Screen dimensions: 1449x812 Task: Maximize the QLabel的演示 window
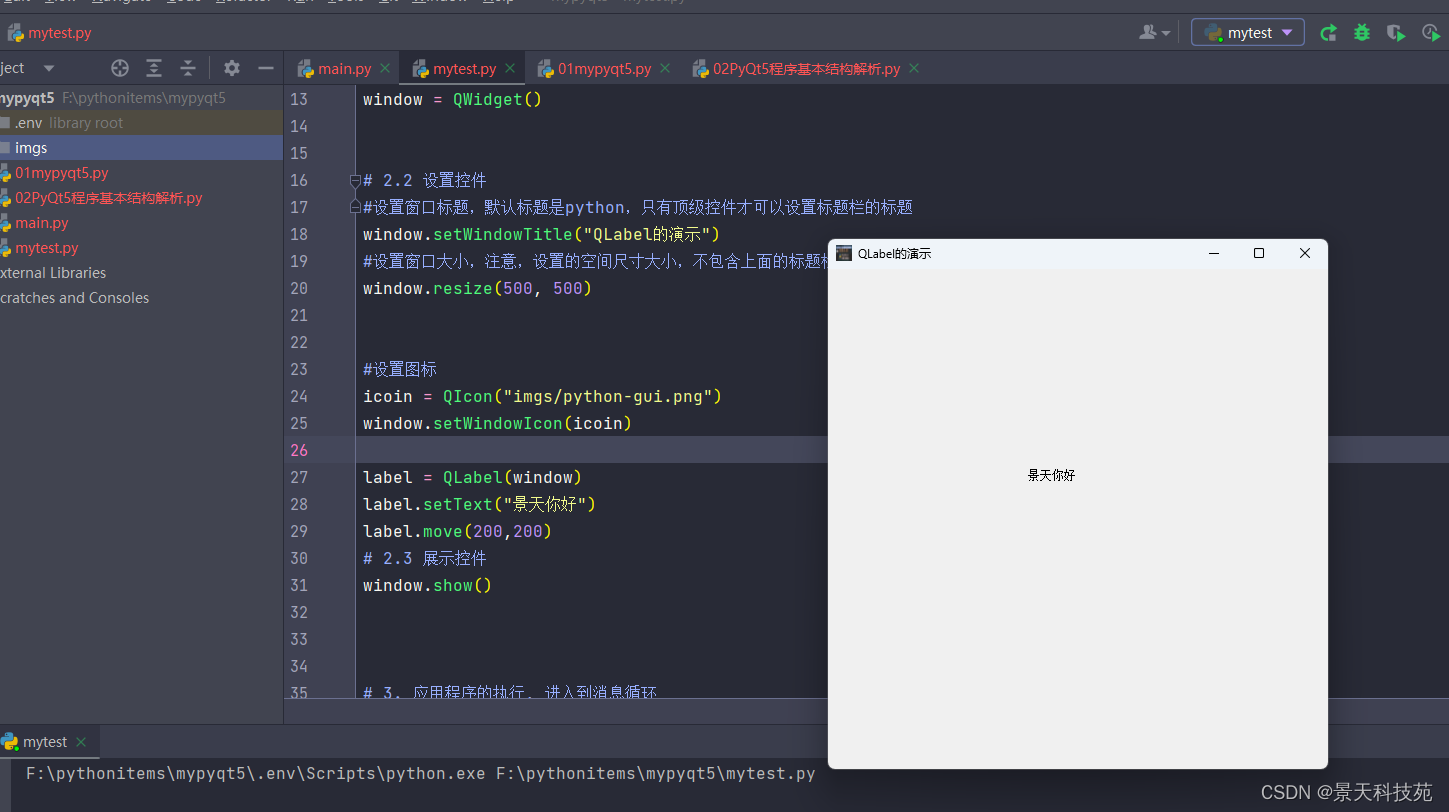[x=1259, y=253]
